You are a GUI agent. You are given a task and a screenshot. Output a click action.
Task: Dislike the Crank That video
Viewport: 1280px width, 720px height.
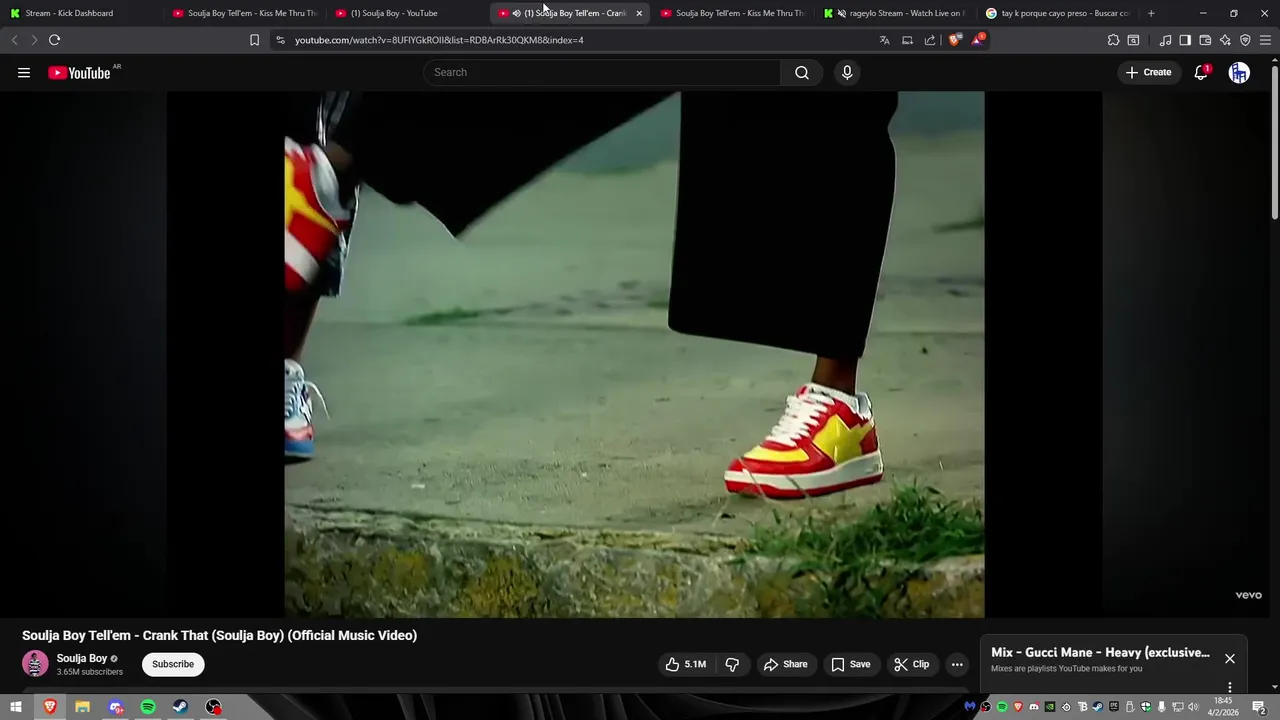coord(732,664)
